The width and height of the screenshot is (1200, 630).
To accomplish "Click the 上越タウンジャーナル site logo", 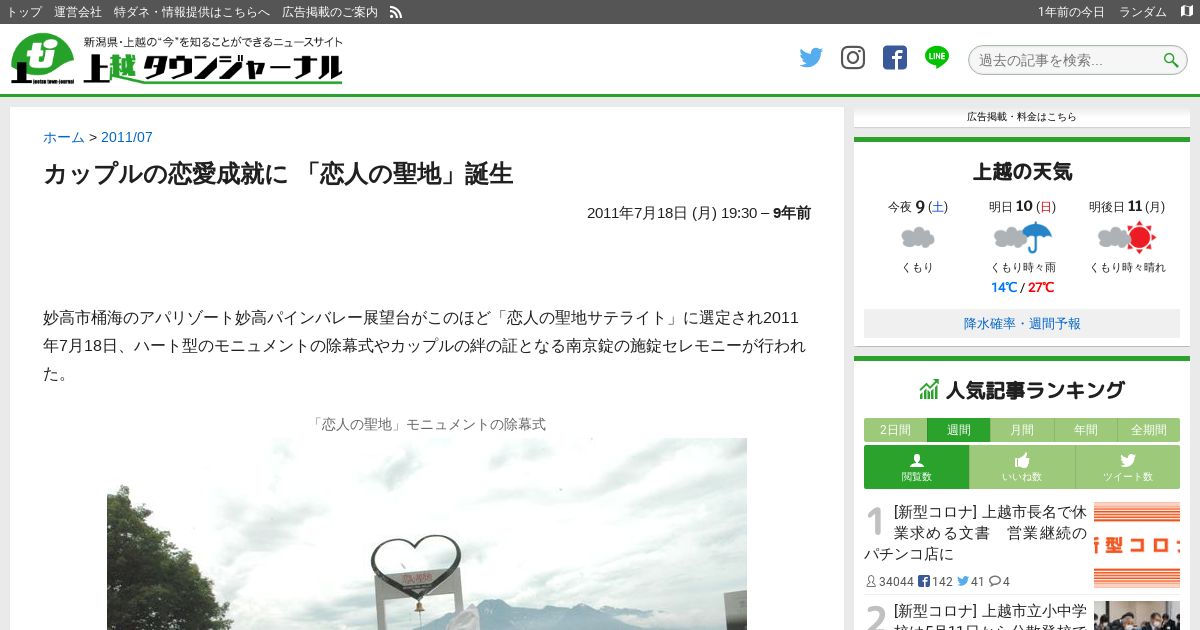I will [x=177, y=59].
